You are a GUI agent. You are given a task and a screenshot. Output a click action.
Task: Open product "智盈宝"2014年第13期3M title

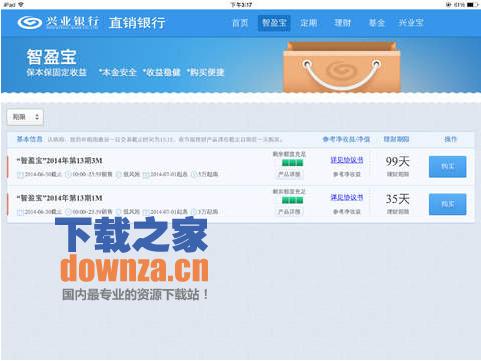[60, 161]
